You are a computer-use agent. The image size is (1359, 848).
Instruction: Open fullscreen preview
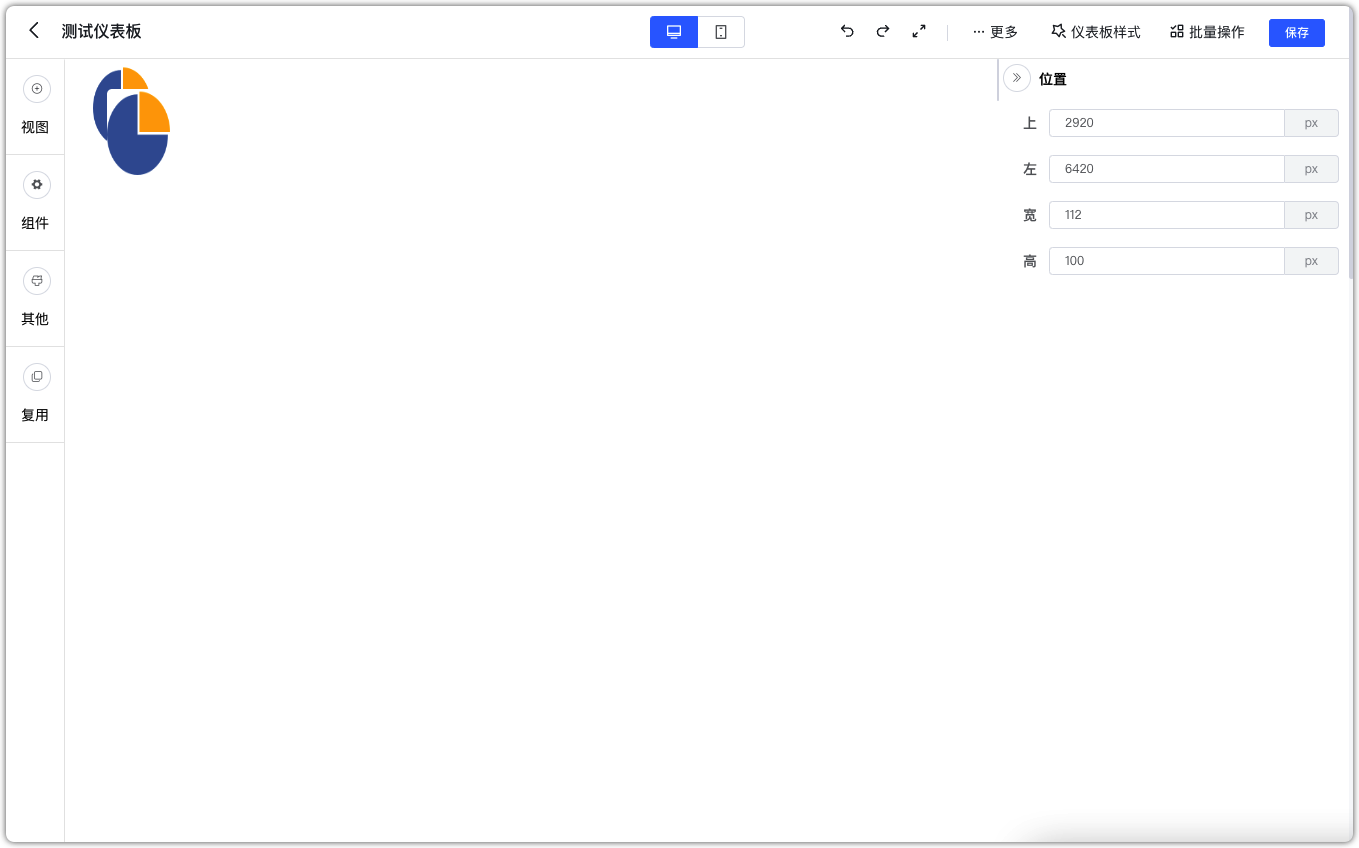[919, 32]
